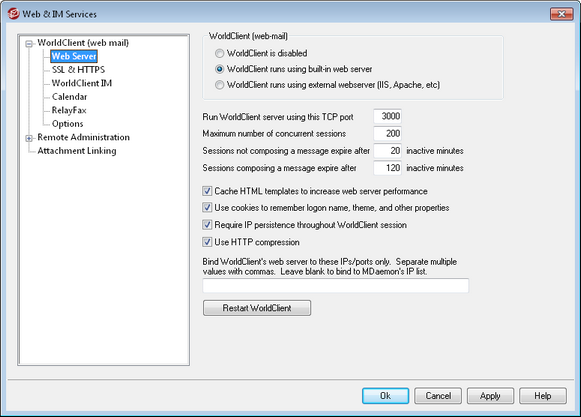
Task: Click the empty bind IPs/ports text field
Action: [335, 285]
